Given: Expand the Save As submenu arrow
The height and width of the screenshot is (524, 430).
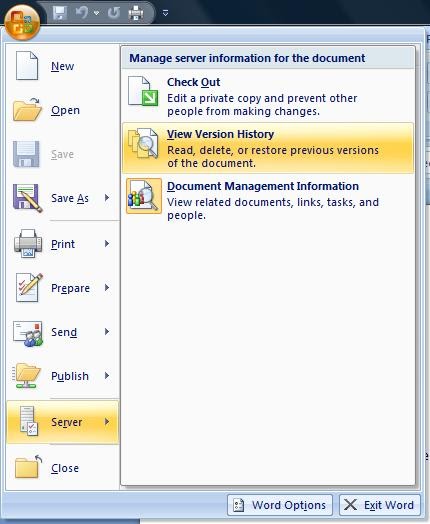Looking at the screenshot, I should (x=107, y=198).
